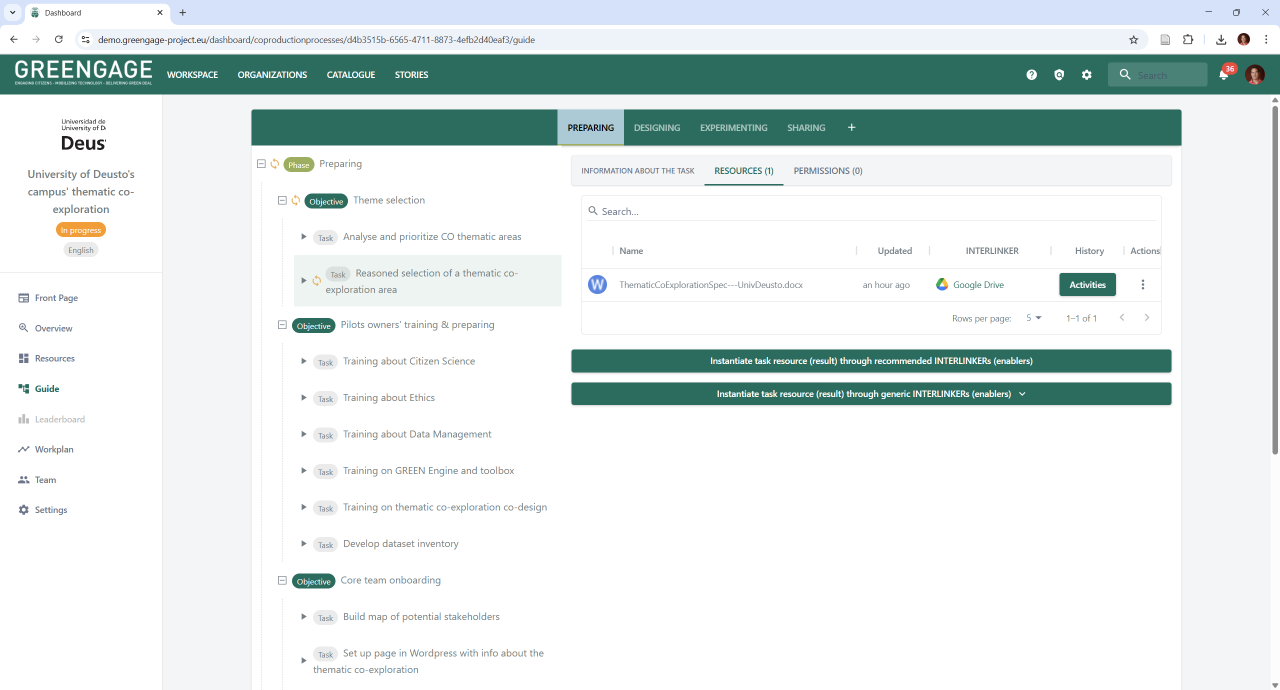Click the English language chip

81,250
